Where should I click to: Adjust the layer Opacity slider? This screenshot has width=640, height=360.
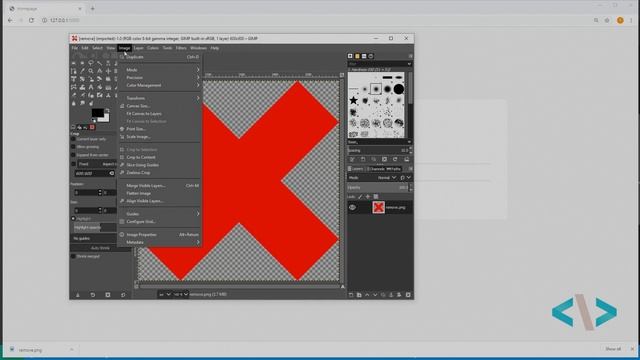[378, 187]
